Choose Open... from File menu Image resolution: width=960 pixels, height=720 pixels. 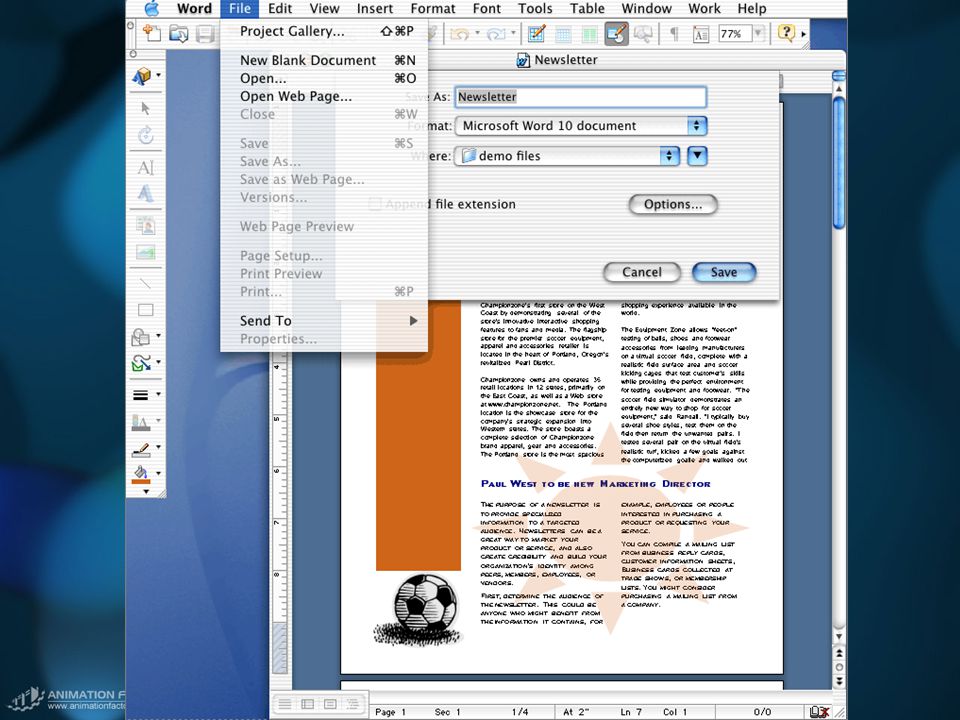[x=324, y=78]
